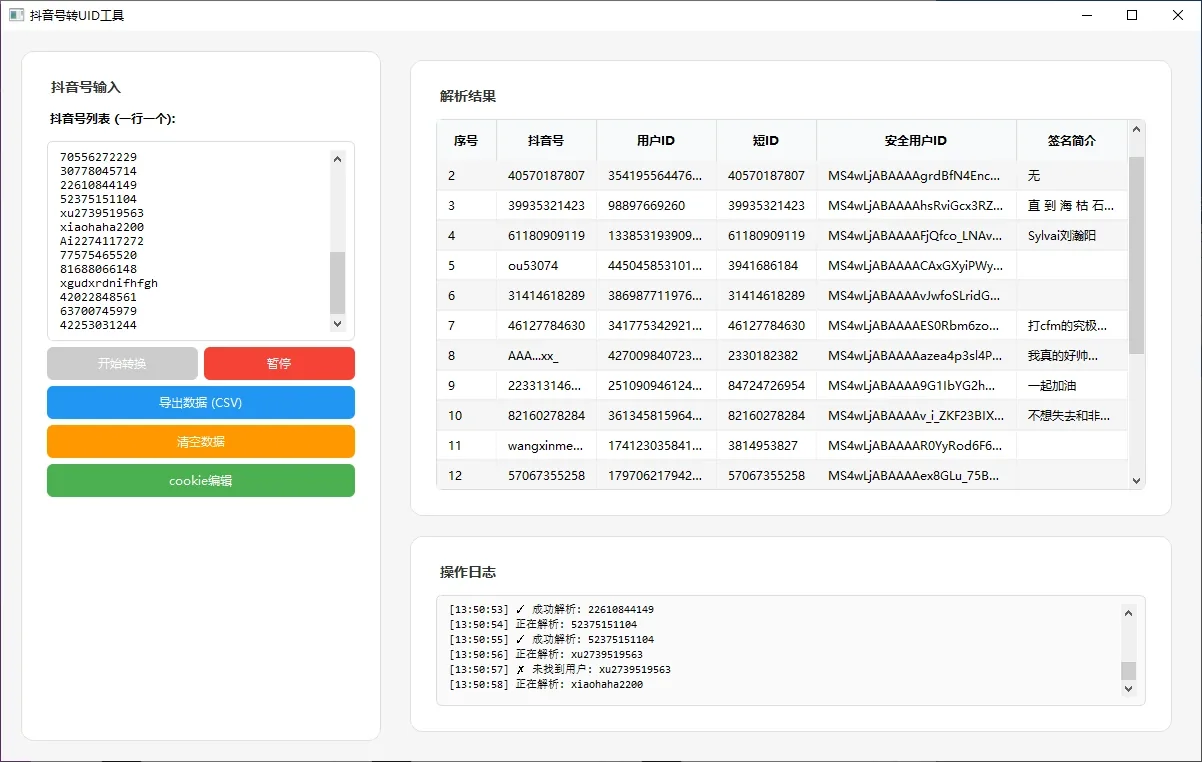Screen dimensions: 1202x762
Task: Click the grayed-out 开始转换 button
Action: [x=122, y=363]
